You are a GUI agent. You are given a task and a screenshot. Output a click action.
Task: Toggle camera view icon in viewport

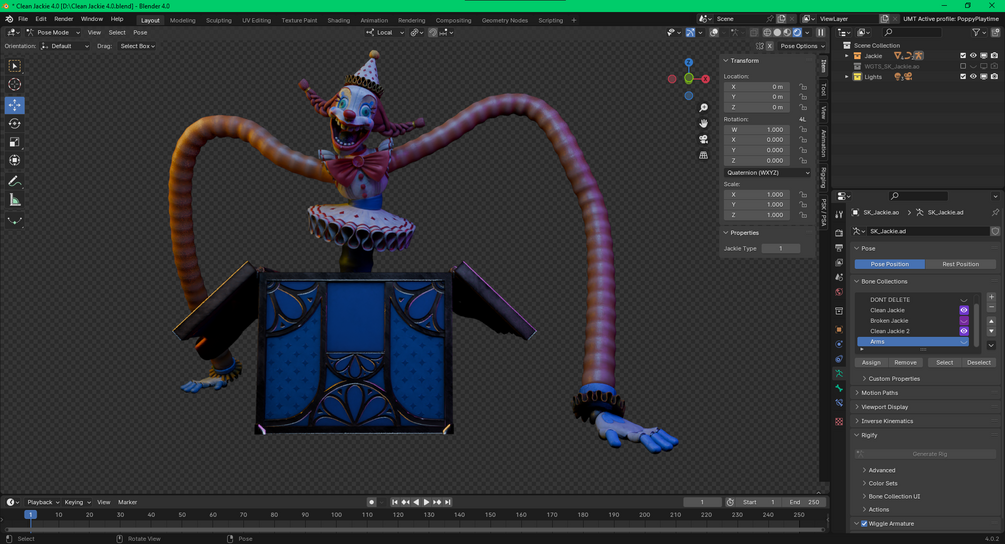(x=703, y=139)
